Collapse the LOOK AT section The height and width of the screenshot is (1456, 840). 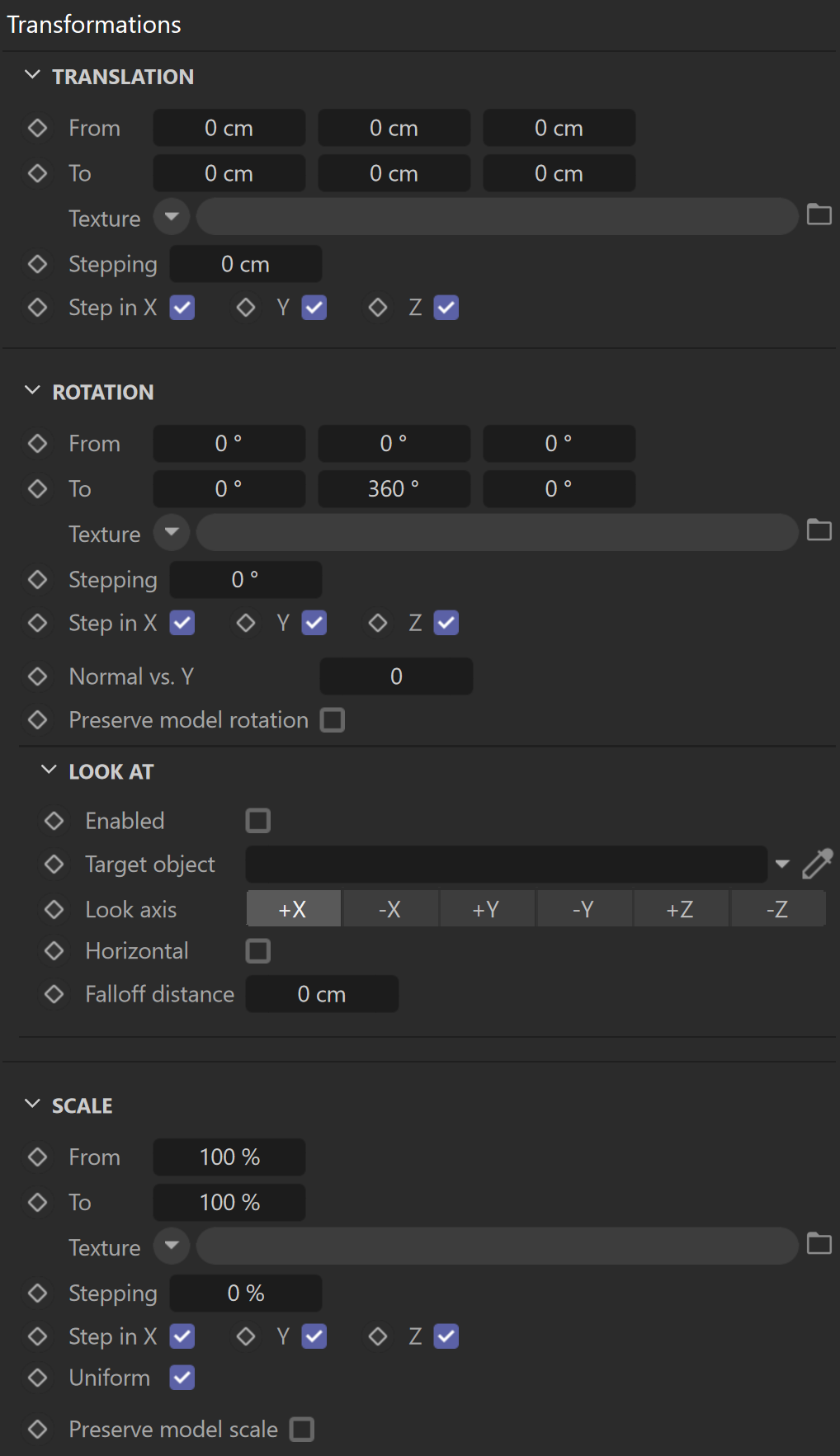coord(49,770)
